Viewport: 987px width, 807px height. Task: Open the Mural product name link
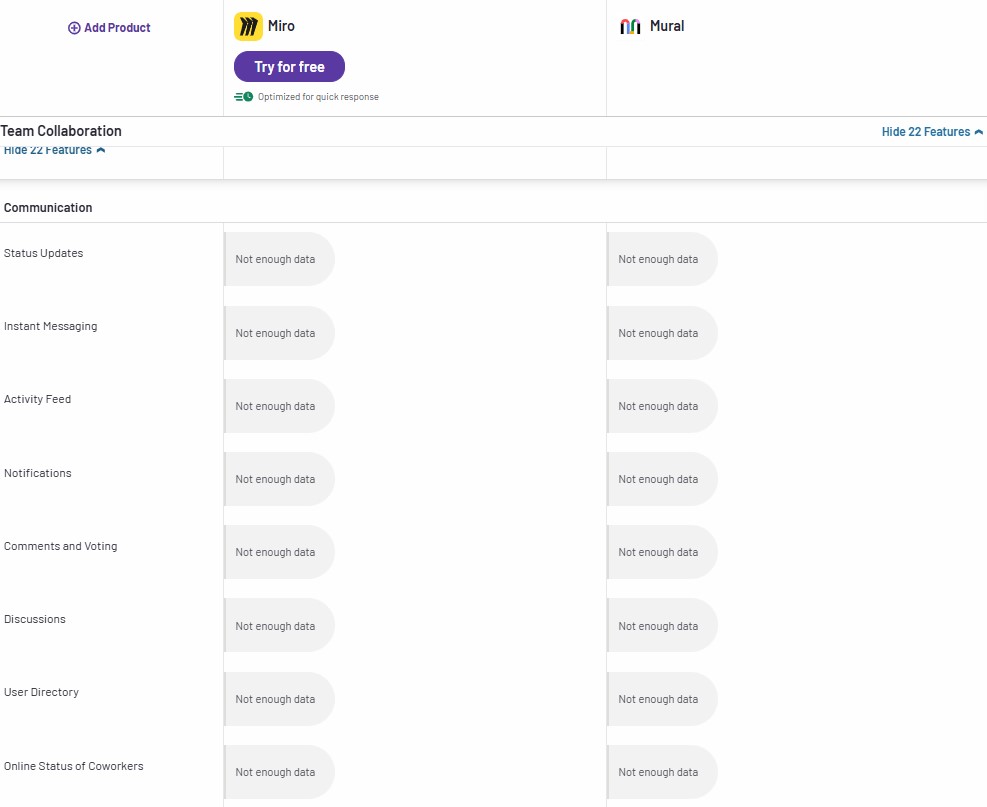(x=667, y=26)
